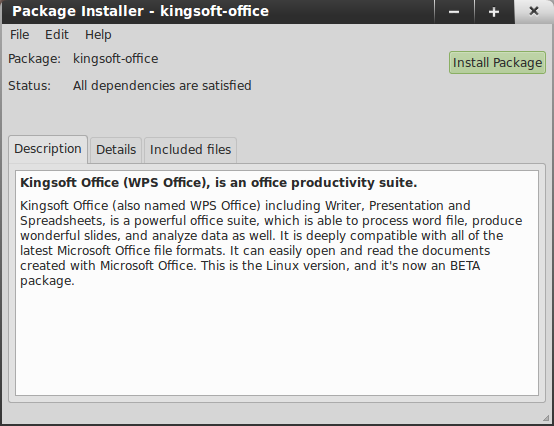Click the 'All dependencies are satisfied' status text
This screenshot has height=426, width=554.
(162, 86)
